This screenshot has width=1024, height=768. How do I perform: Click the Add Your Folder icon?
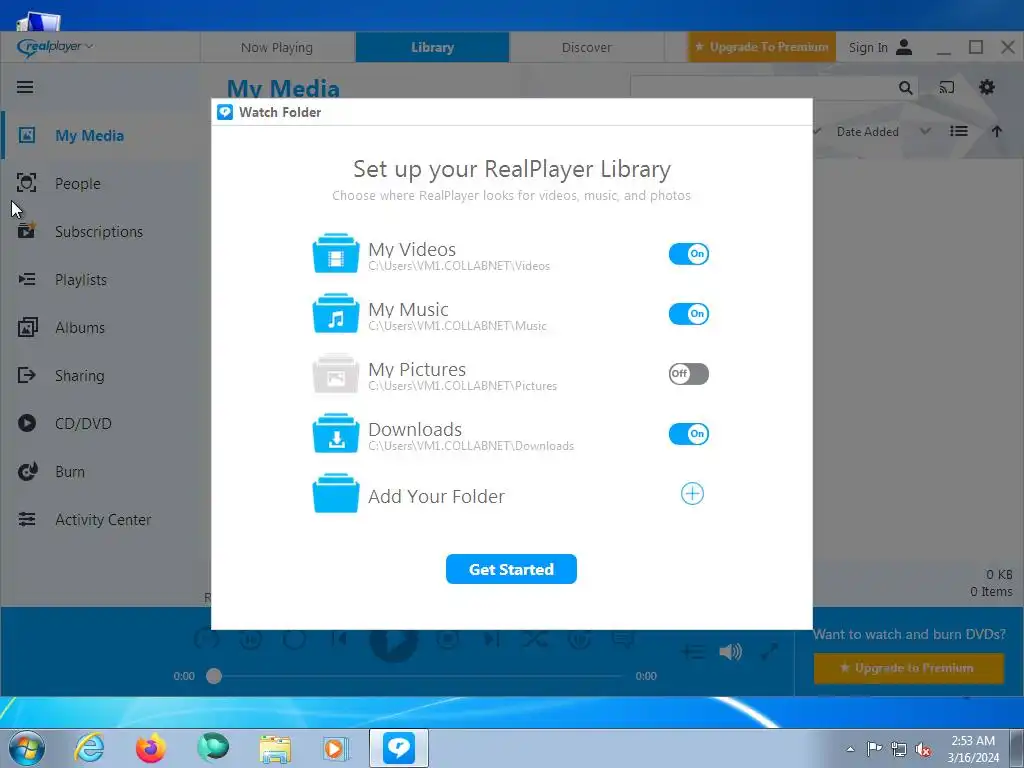tap(336, 494)
